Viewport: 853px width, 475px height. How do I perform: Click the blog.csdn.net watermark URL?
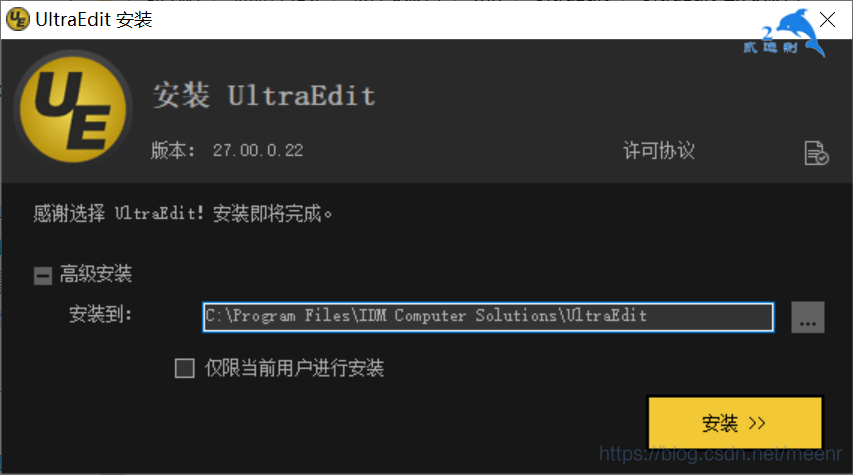click(720, 454)
